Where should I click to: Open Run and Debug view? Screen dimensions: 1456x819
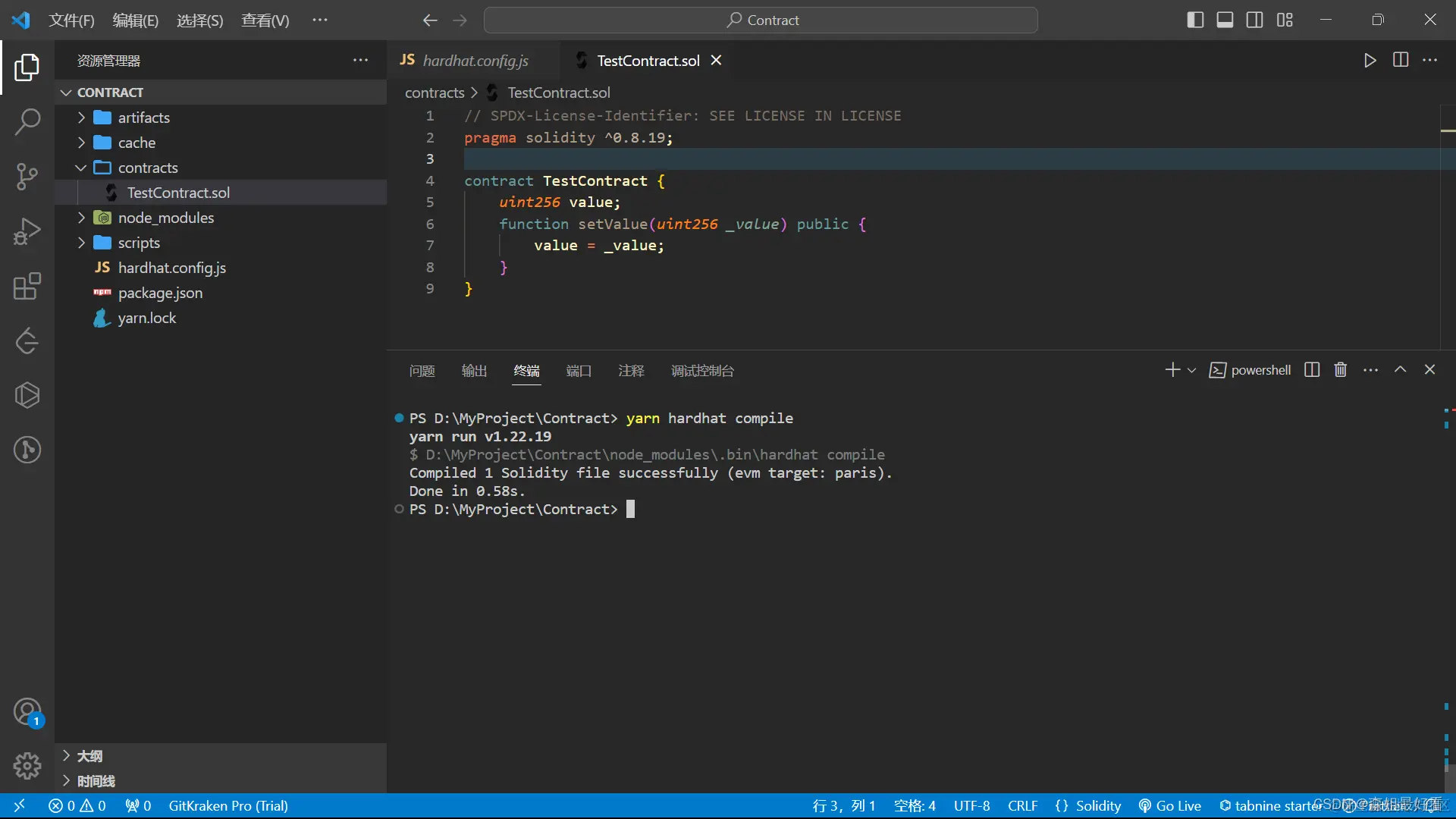click(27, 231)
